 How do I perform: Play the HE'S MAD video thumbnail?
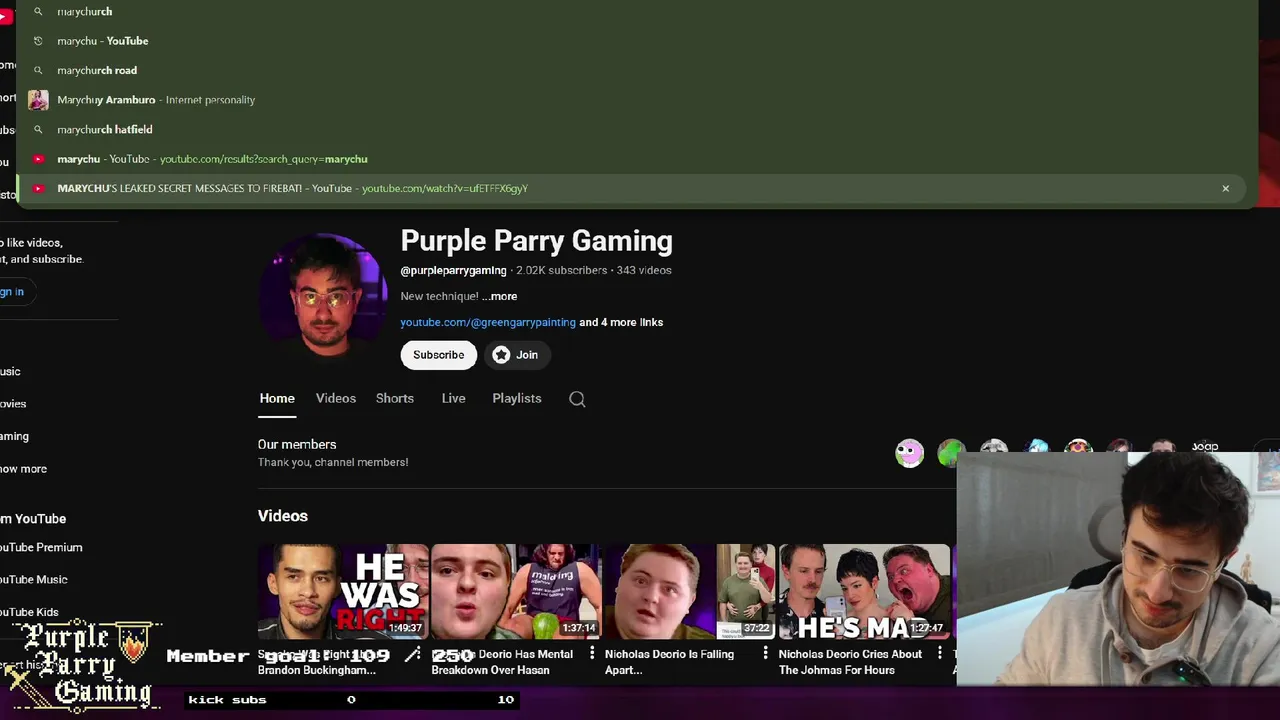865,591
